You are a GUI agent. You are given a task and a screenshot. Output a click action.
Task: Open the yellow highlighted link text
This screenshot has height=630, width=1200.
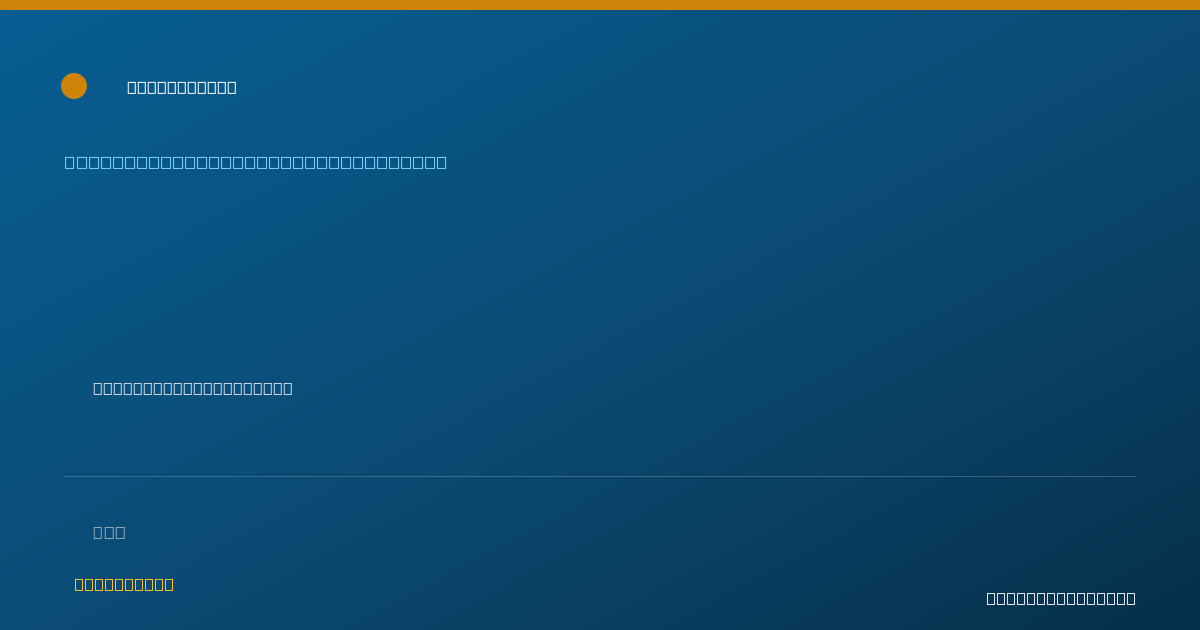coord(124,584)
